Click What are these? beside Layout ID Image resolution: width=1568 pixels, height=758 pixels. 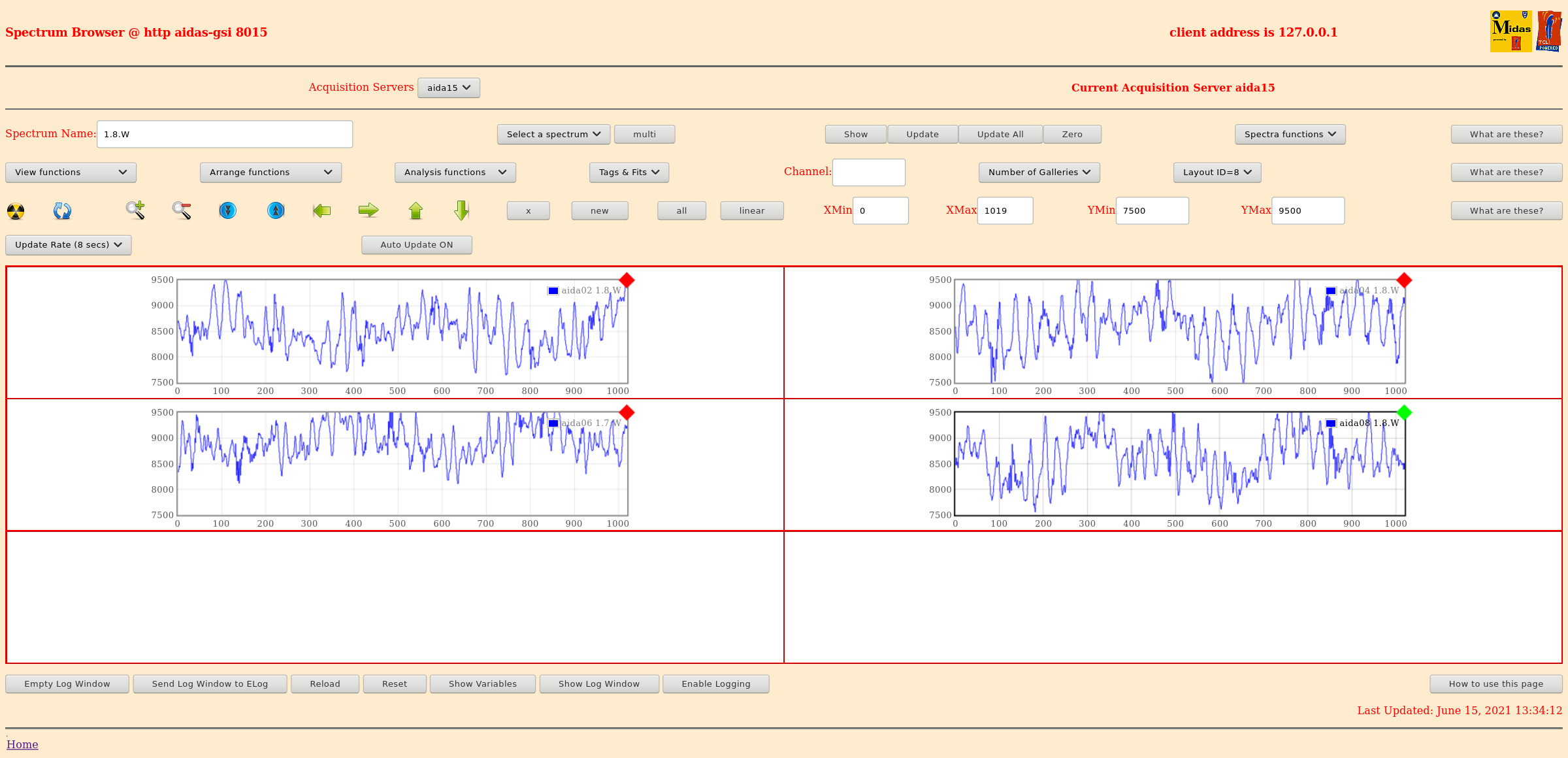tap(1507, 173)
